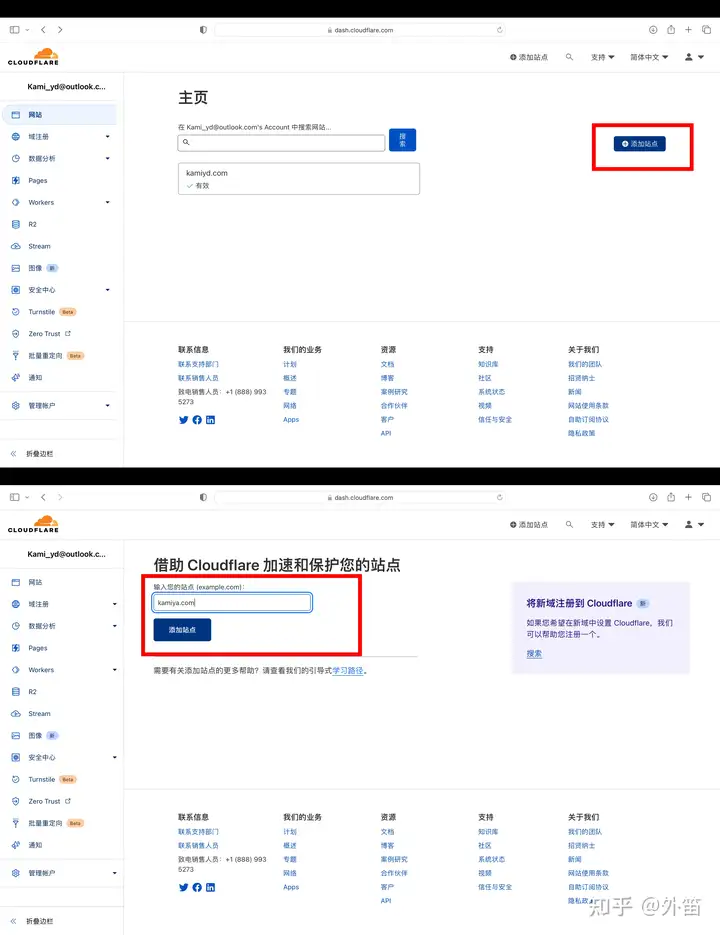The height and width of the screenshot is (935, 720).
Task: Click forward arrow in lower browser window
Action: tap(60, 497)
